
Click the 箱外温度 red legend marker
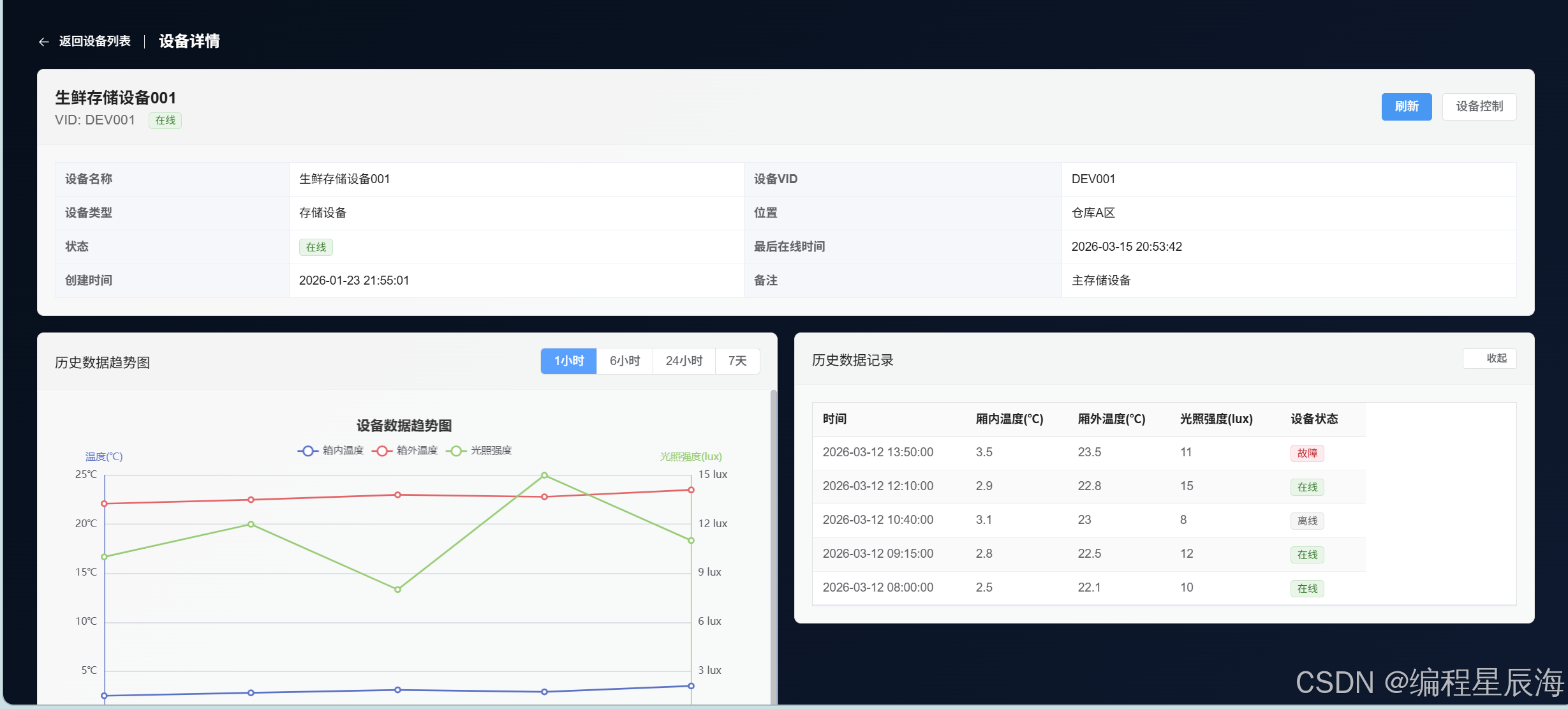(381, 451)
